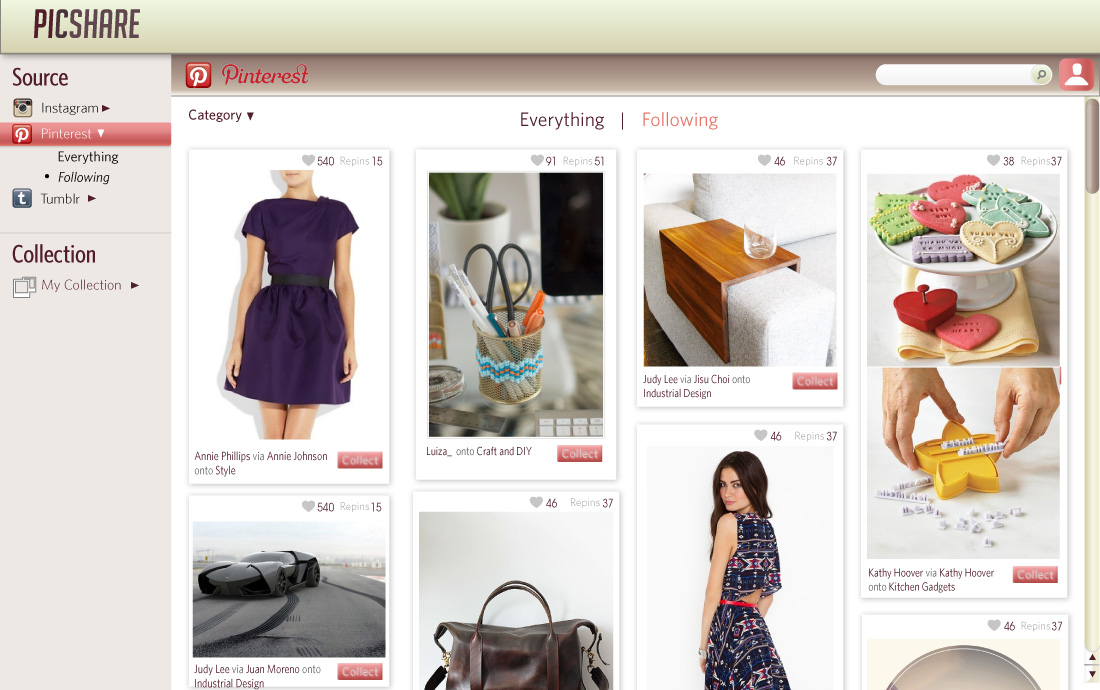Like the purple dress pin via heart icon
Image resolution: width=1100 pixels, height=690 pixels.
308,160
